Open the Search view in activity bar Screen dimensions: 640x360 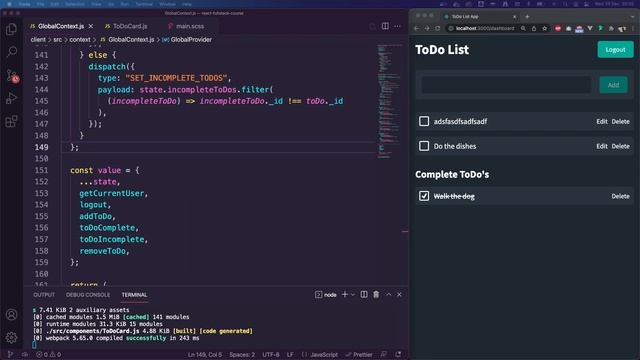pos(11,52)
